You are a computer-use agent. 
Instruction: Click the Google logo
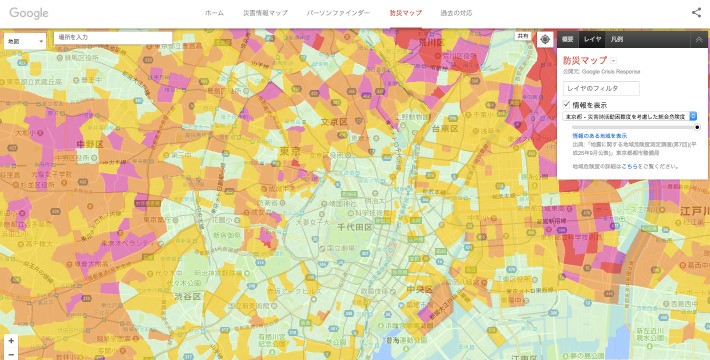pos(29,13)
